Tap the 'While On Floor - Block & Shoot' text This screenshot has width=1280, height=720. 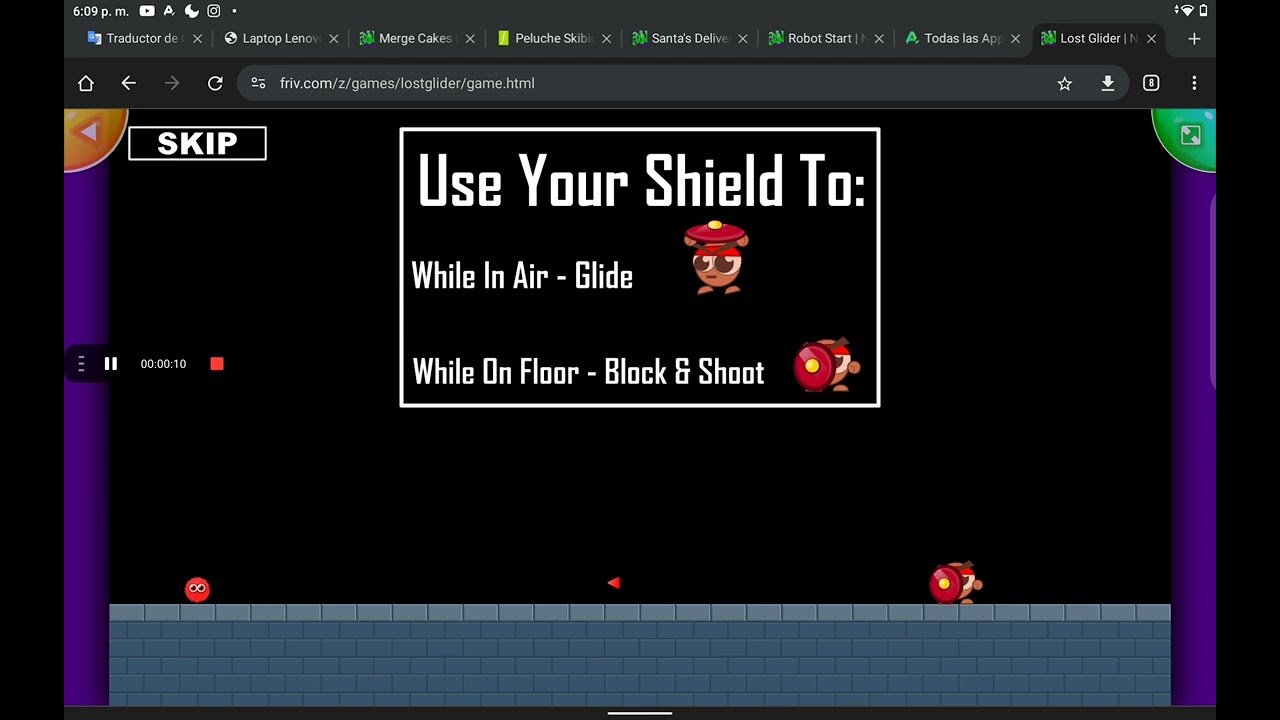588,372
